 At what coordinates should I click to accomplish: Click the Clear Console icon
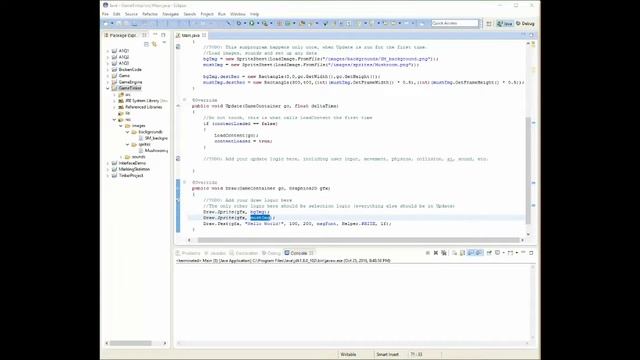click(454, 253)
